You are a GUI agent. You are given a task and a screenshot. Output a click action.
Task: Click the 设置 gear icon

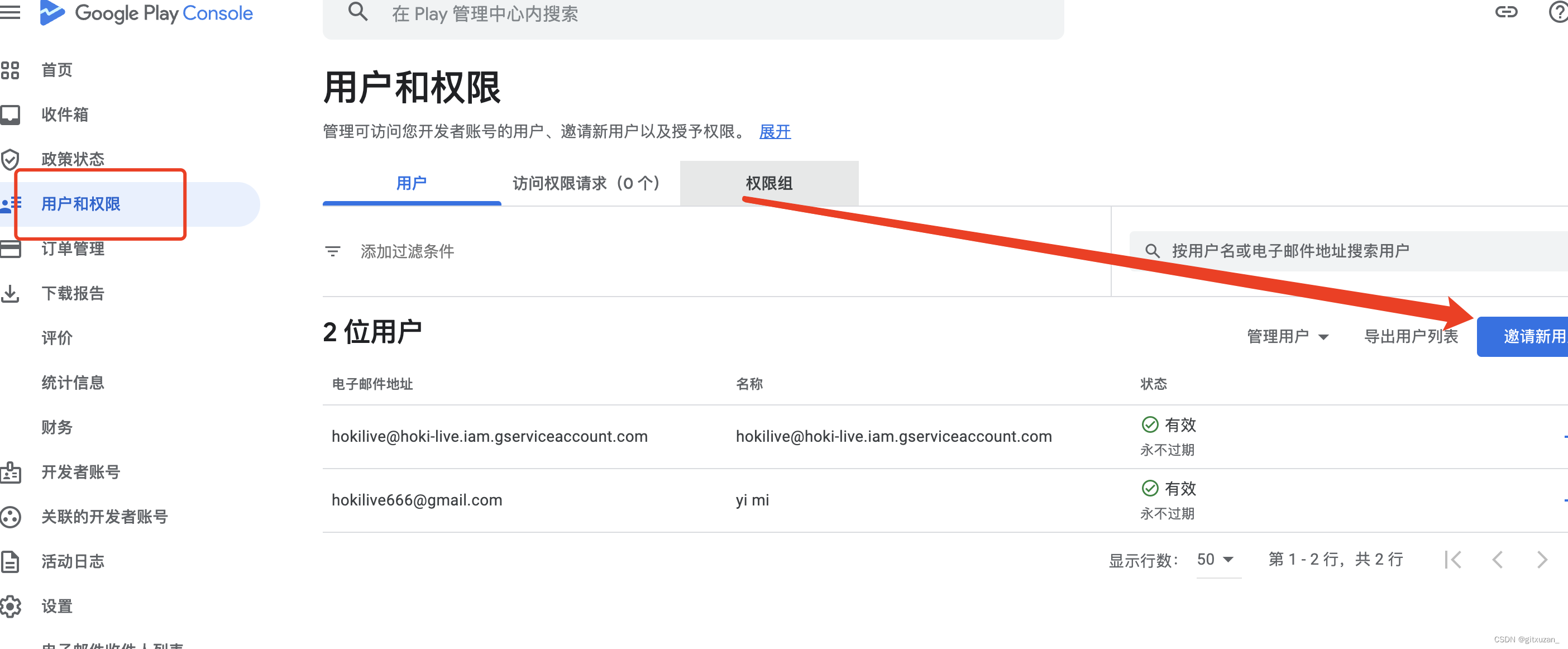click(x=11, y=607)
